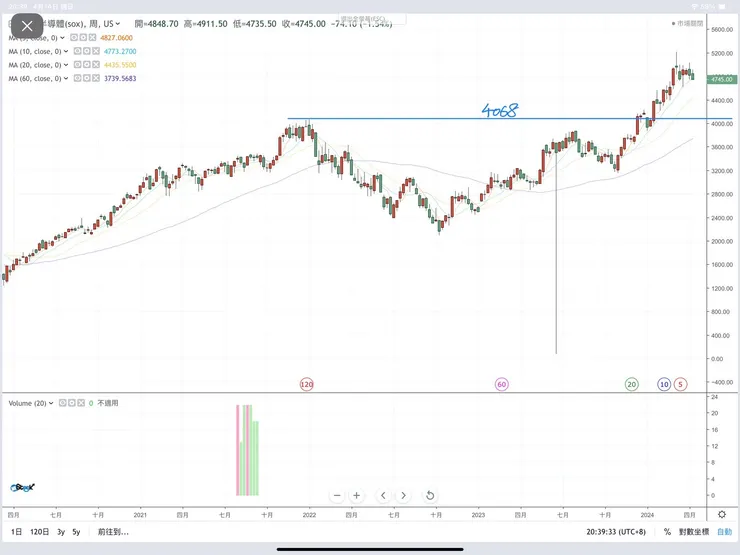Select the 5 period marker circle

pyautogui.click(x=681, y=384)
